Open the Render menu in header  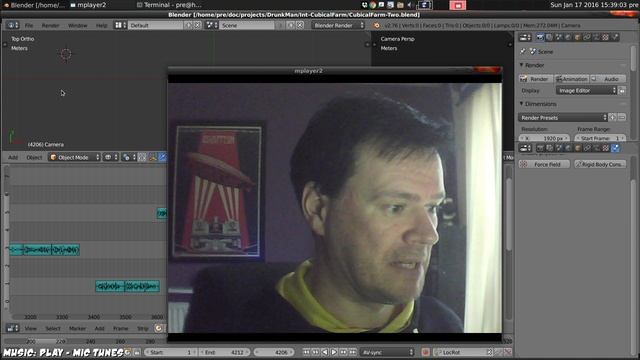coord(51,25)
